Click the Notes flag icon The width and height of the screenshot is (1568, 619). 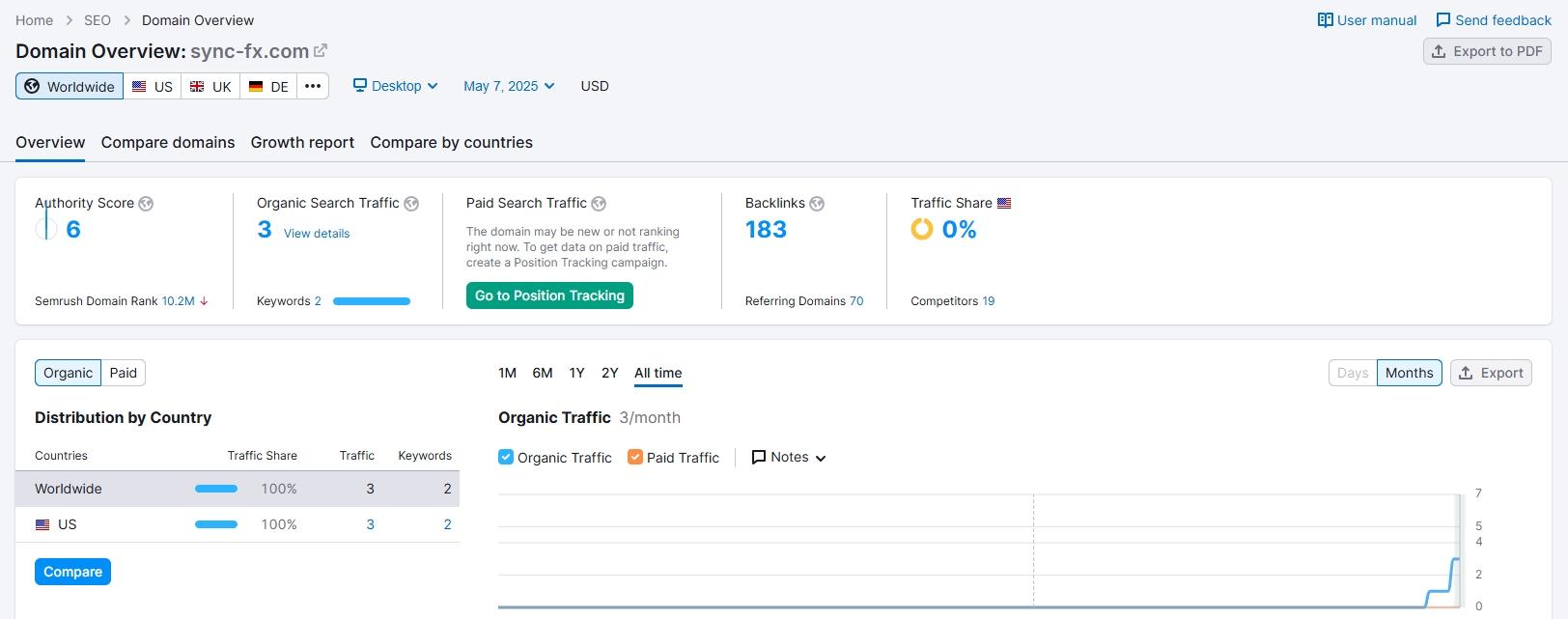(x=759, y=458)
